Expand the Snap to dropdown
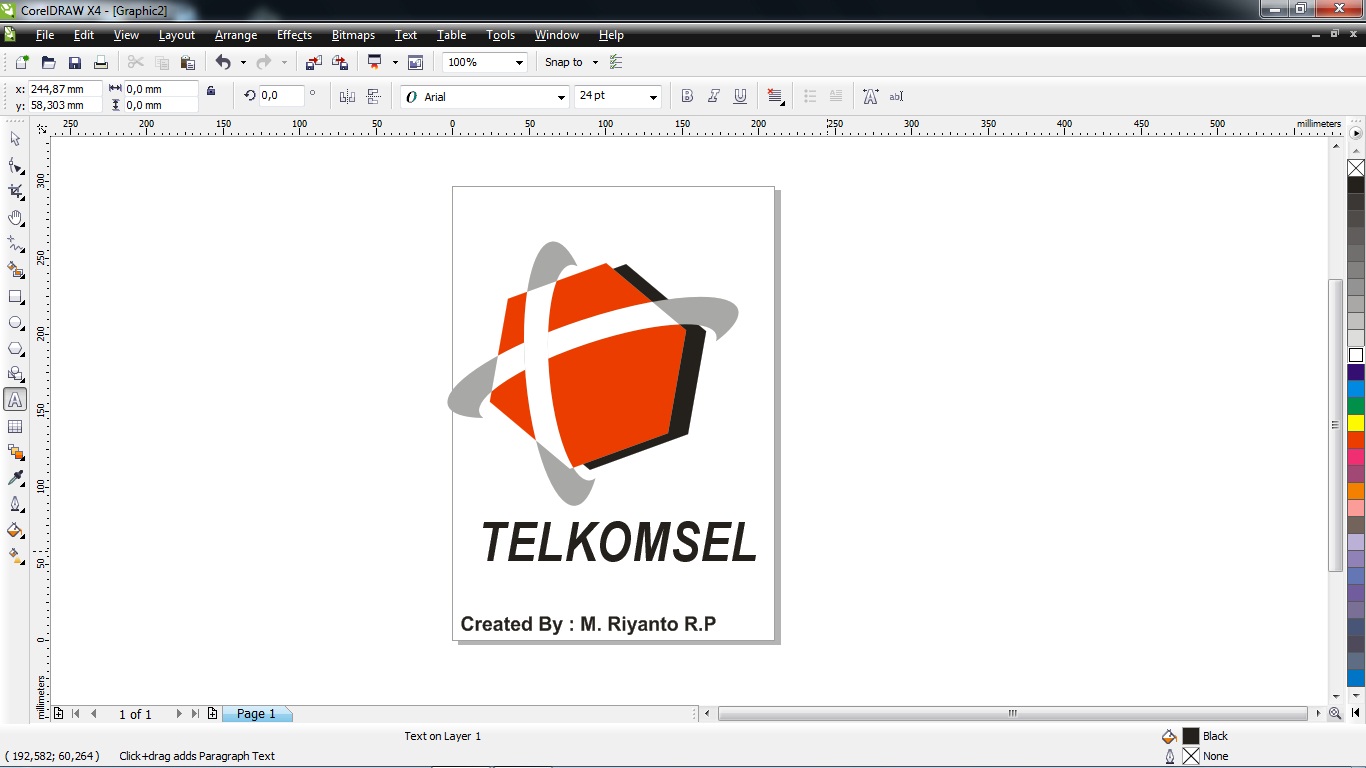The height and width of the screenshot is (768, 1366). [x=595, y=62]
